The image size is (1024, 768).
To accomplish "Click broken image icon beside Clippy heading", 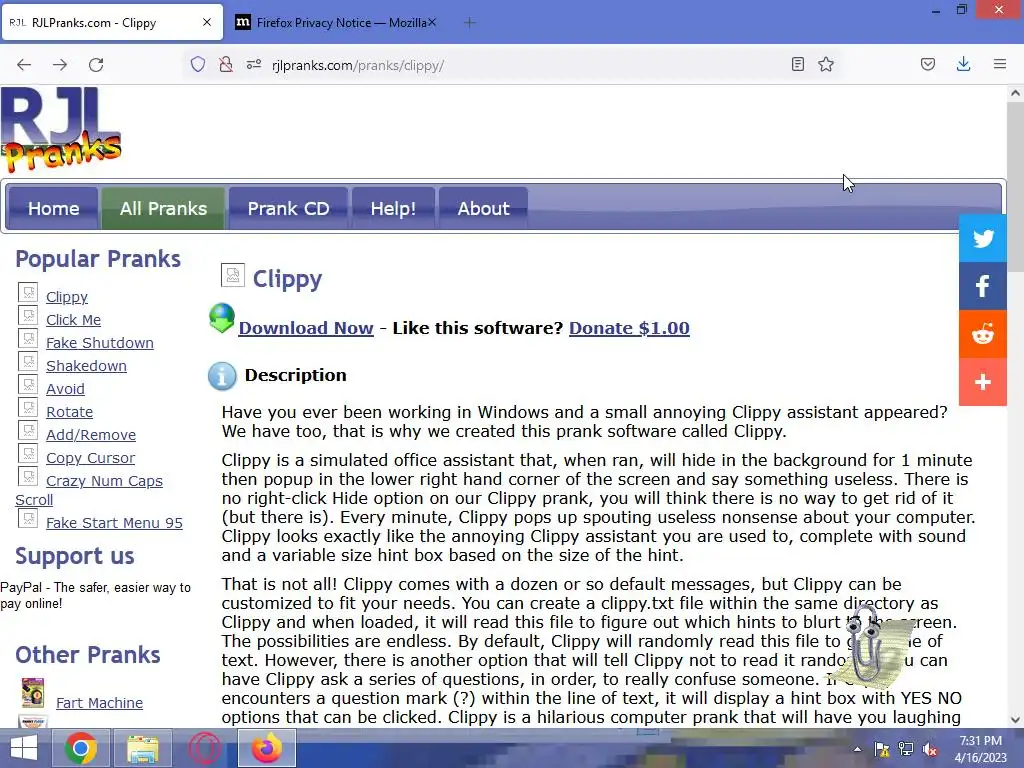I will coord(232,276).
